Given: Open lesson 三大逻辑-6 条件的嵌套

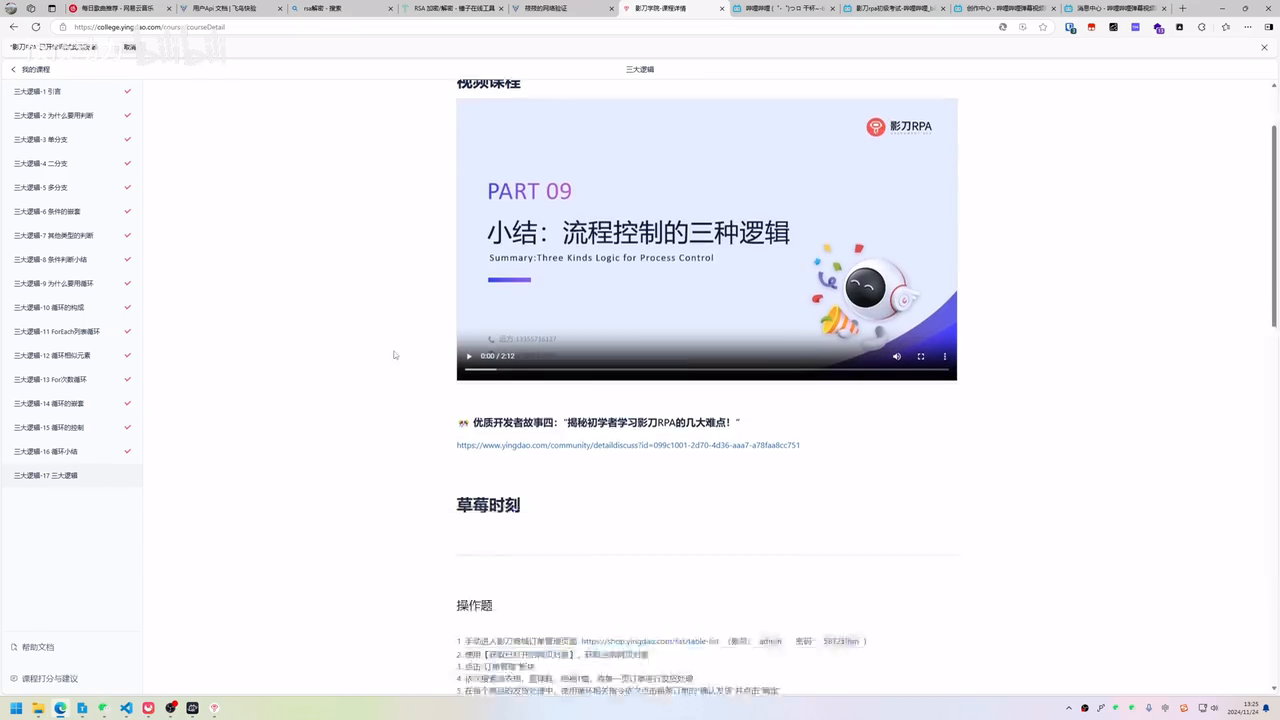Looking at the screenshot, I should [x=71, y=211].
